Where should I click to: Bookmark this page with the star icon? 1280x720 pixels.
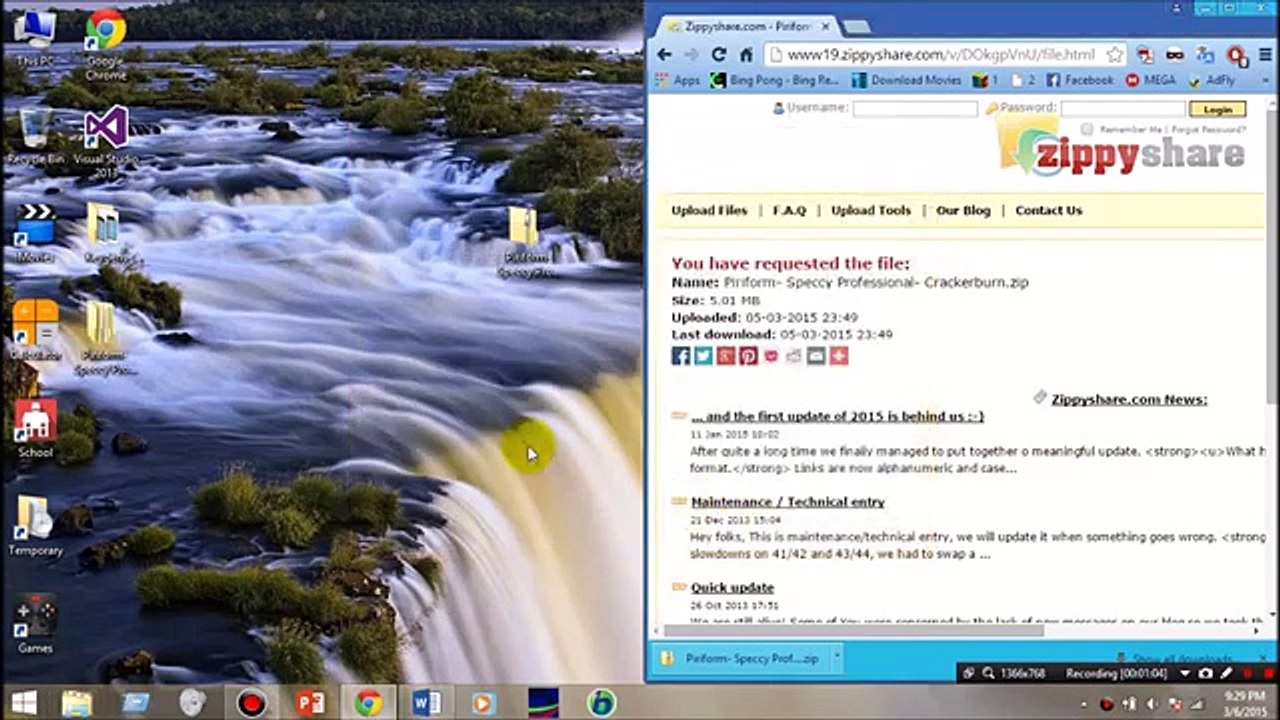[1115, 55]
